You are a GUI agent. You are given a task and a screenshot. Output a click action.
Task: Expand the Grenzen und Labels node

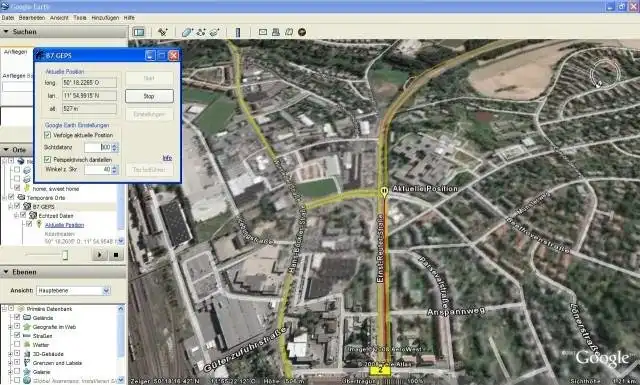(x=10, y=363)
